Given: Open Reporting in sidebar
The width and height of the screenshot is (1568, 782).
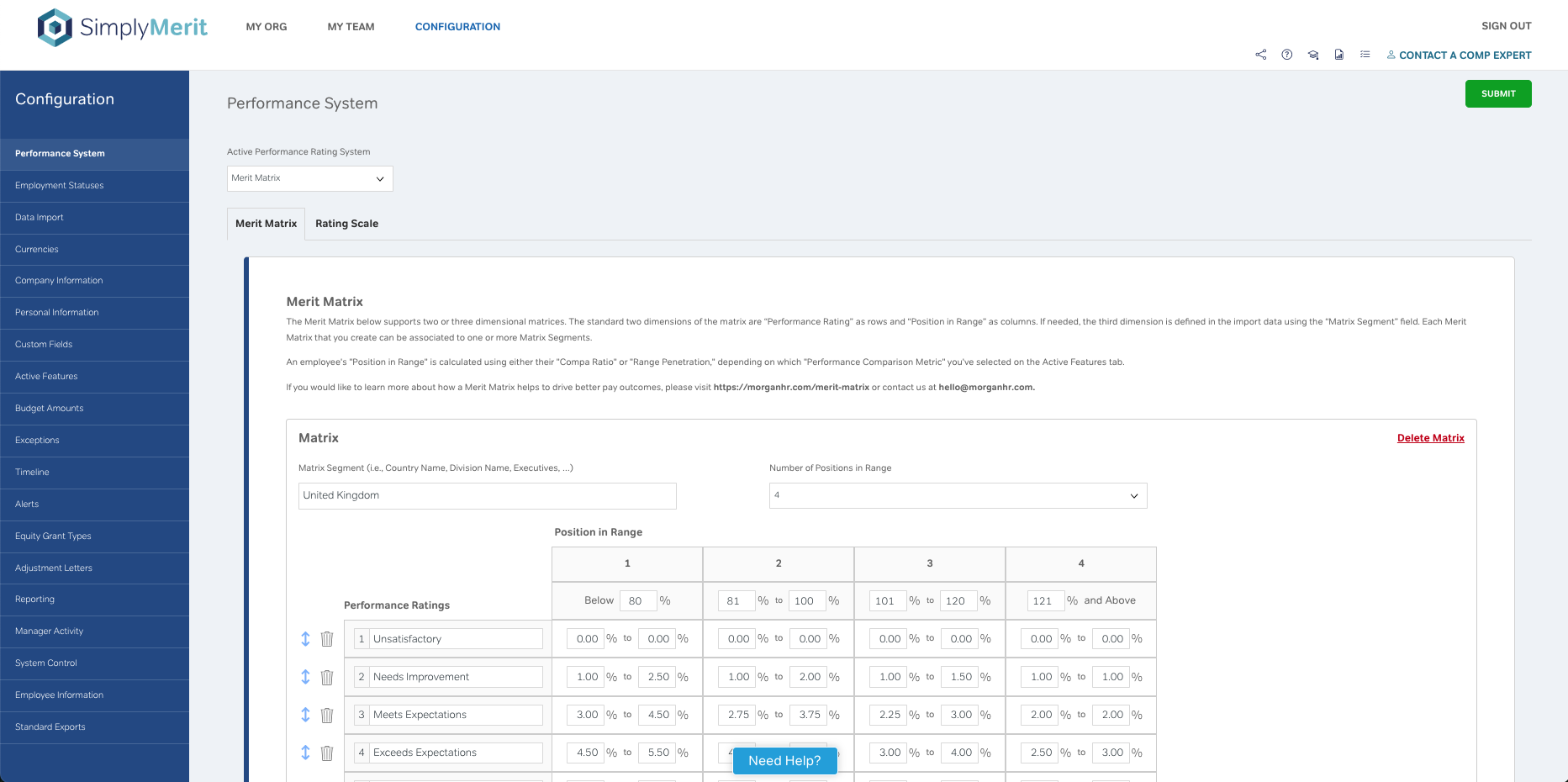Looking at the screenshot, I should pos(94,600).
